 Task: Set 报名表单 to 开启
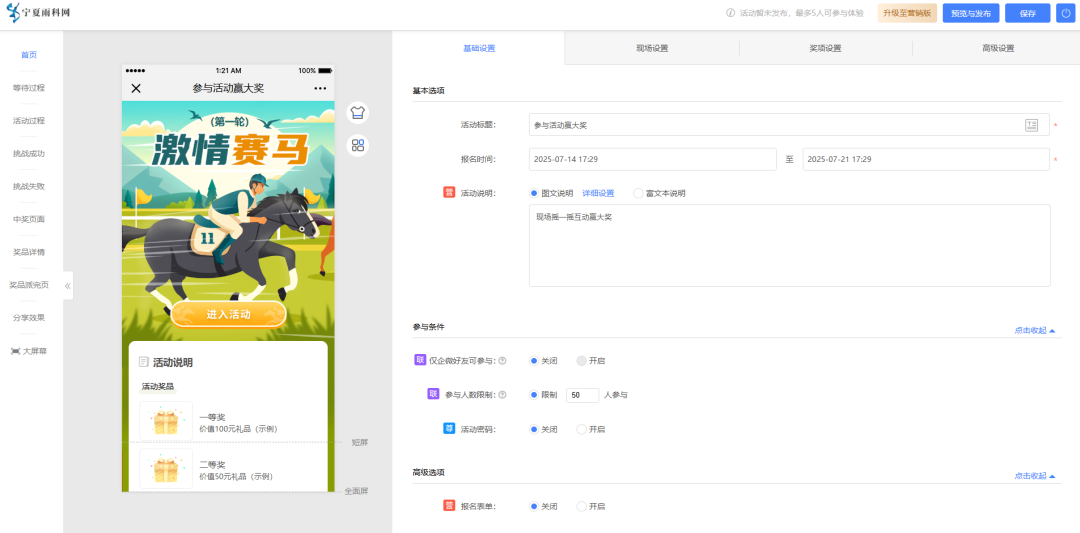(581, 507)
